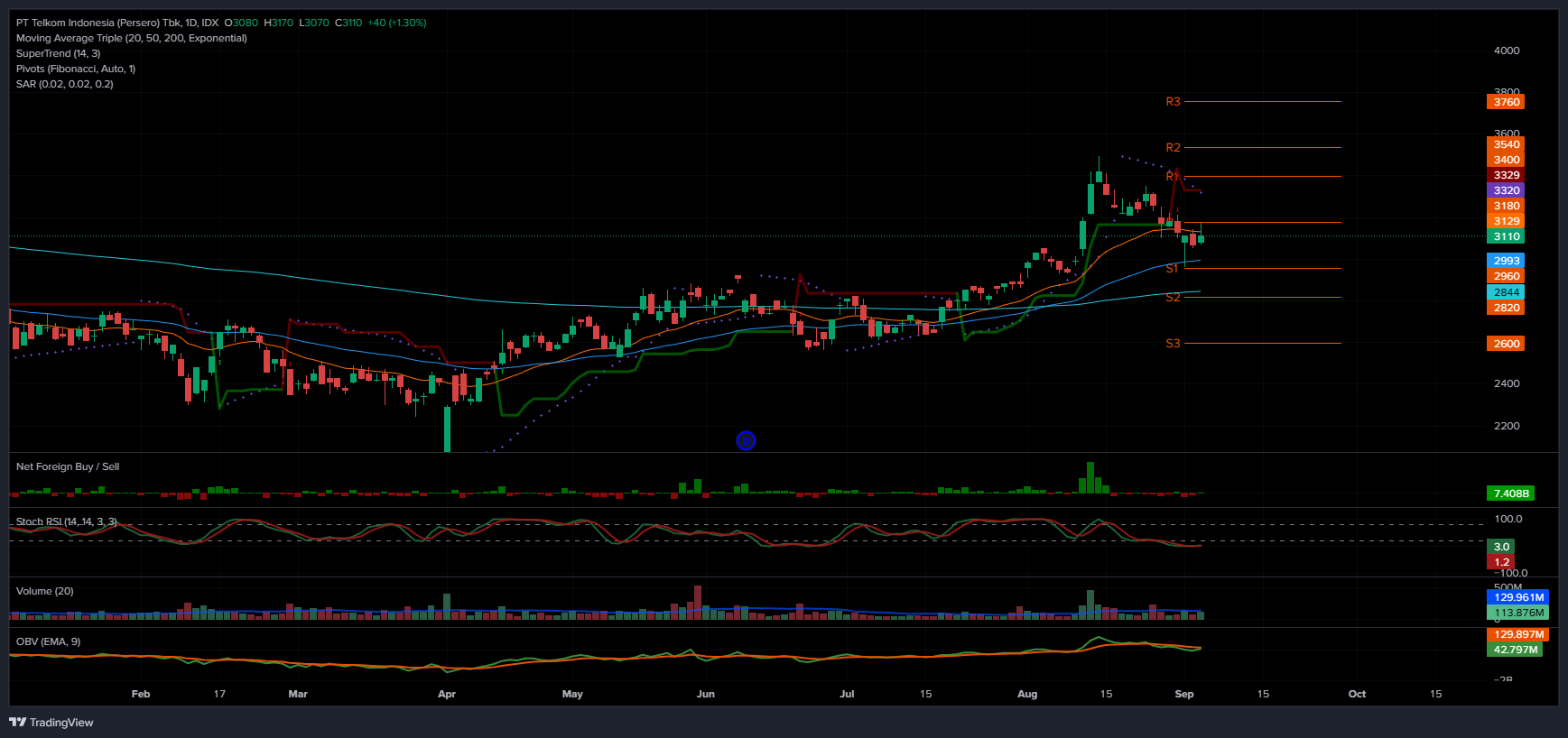The height and width of the screenshot is (738, 1568).
Task: Click the +40 (+1.30%) change value
Action: [x=397, y=23]
